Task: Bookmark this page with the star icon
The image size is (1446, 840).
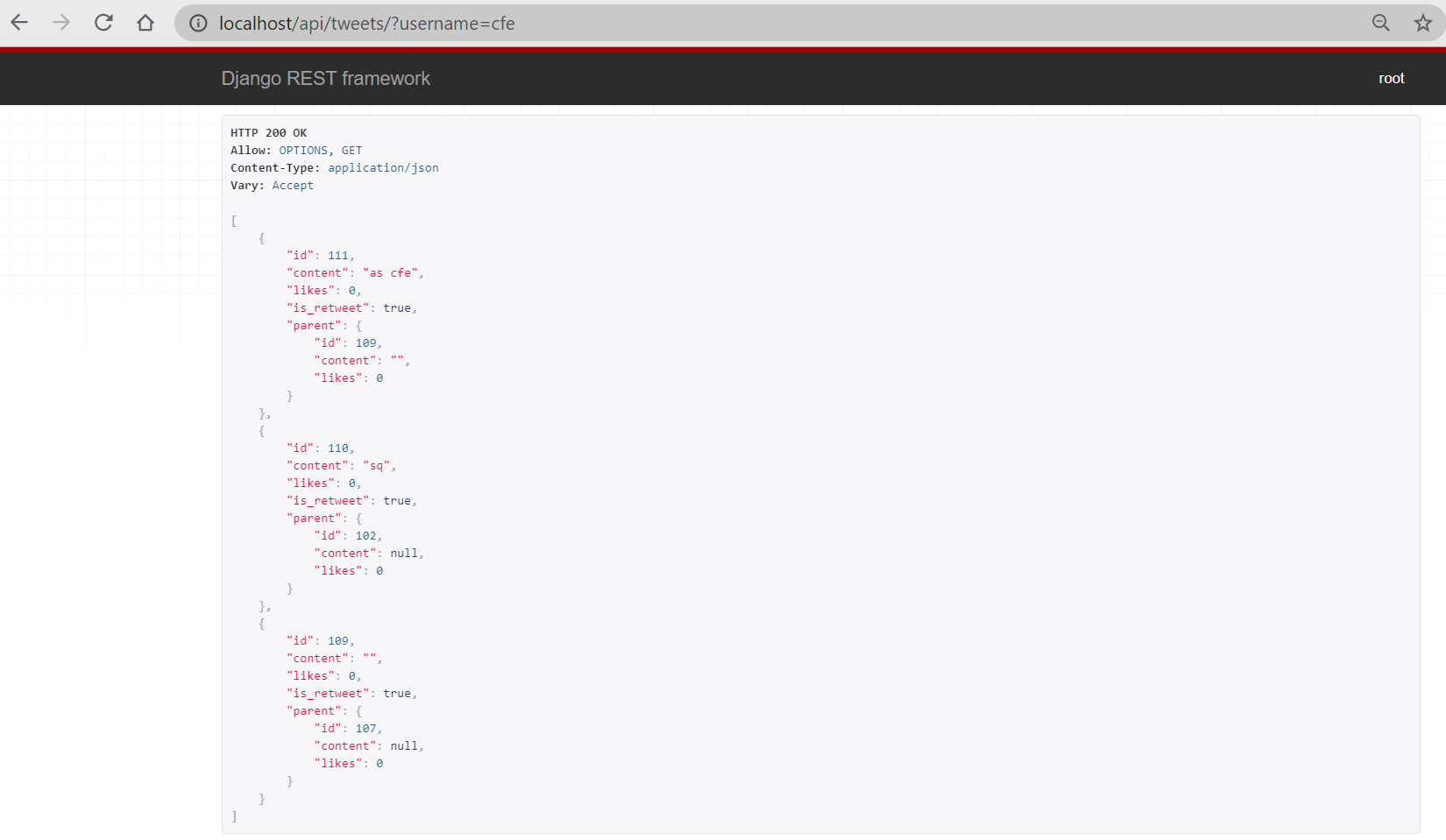Action: click(1423, 23)
